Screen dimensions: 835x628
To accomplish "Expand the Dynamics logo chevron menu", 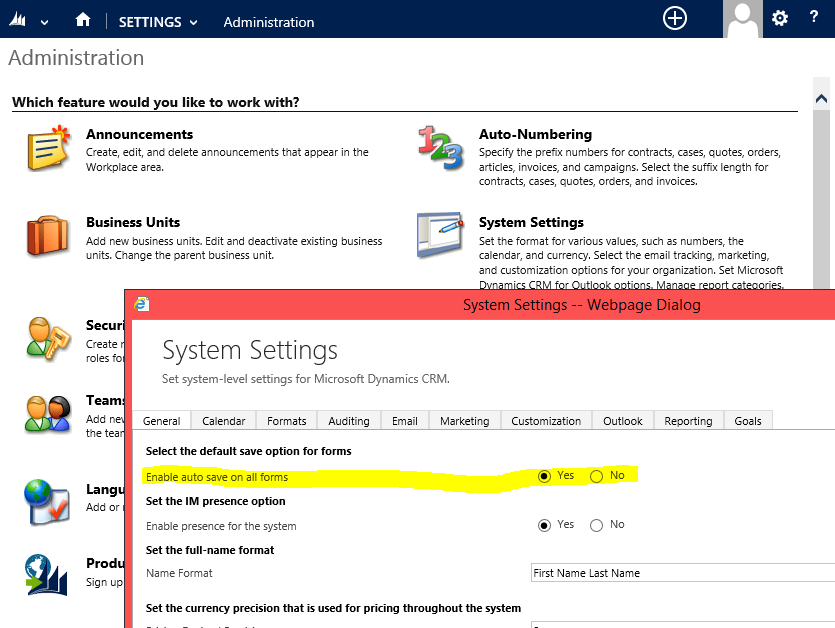I will [44, 22].
